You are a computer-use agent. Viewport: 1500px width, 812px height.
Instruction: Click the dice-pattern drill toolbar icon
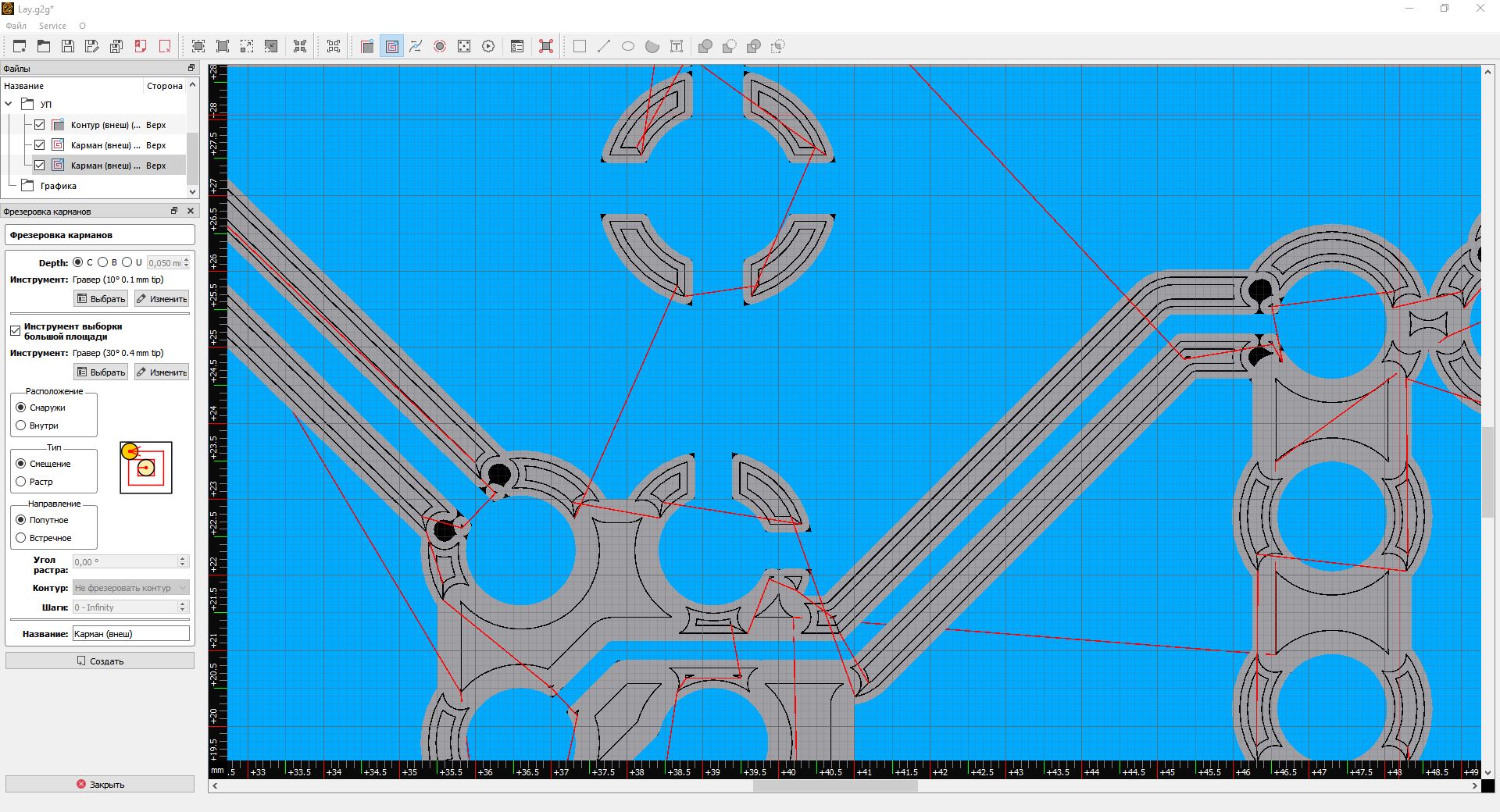pos(464,46)
